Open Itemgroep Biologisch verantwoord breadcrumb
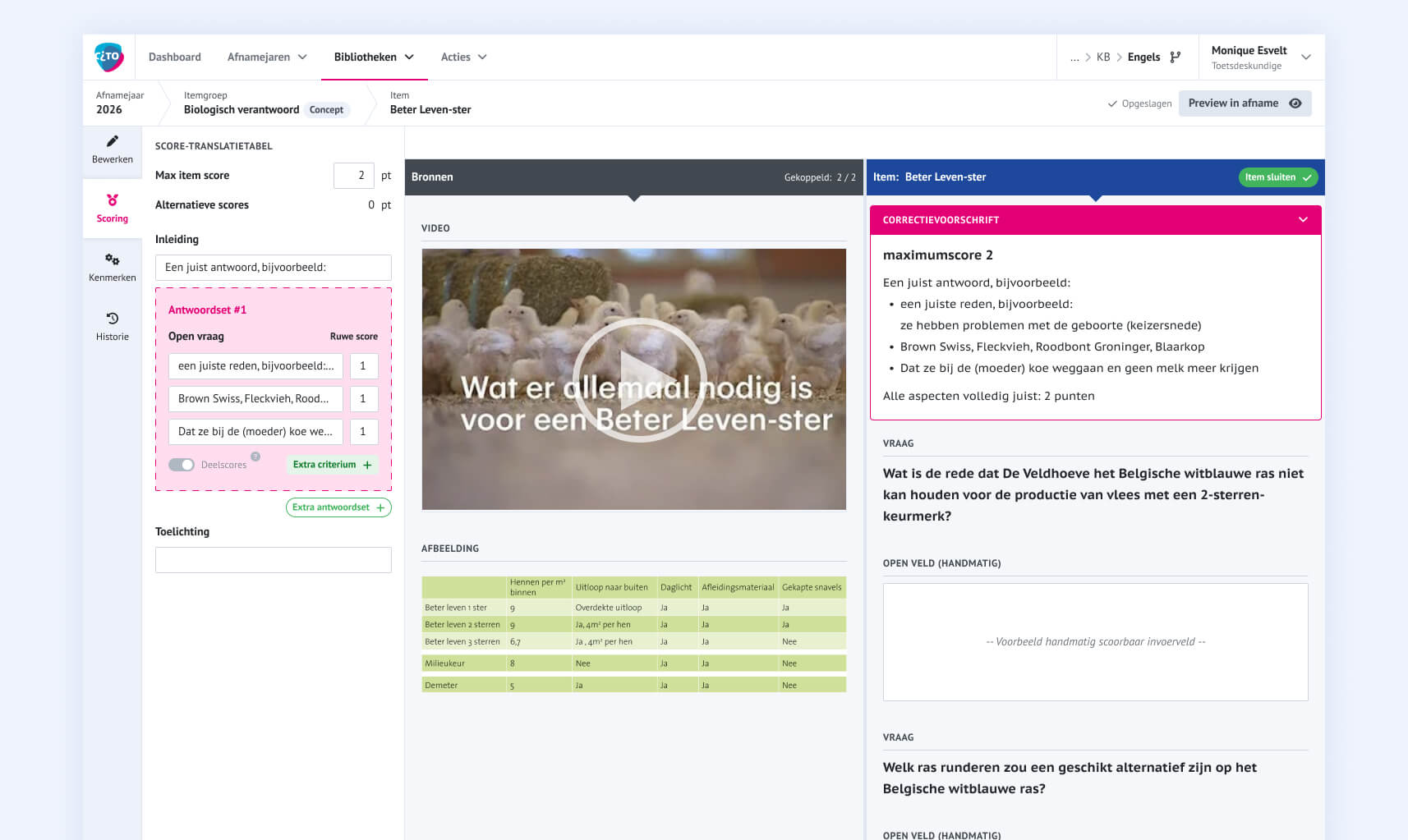Image resolution: width=1408 pixels, height=840 pixels. coord(242,103)
